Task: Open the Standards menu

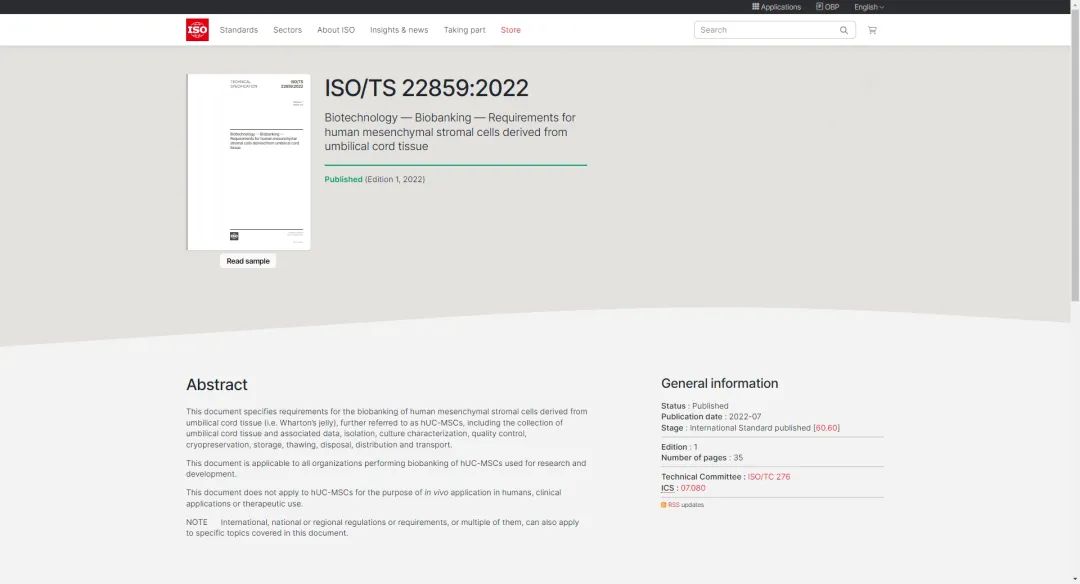Action: pos(238,30)
